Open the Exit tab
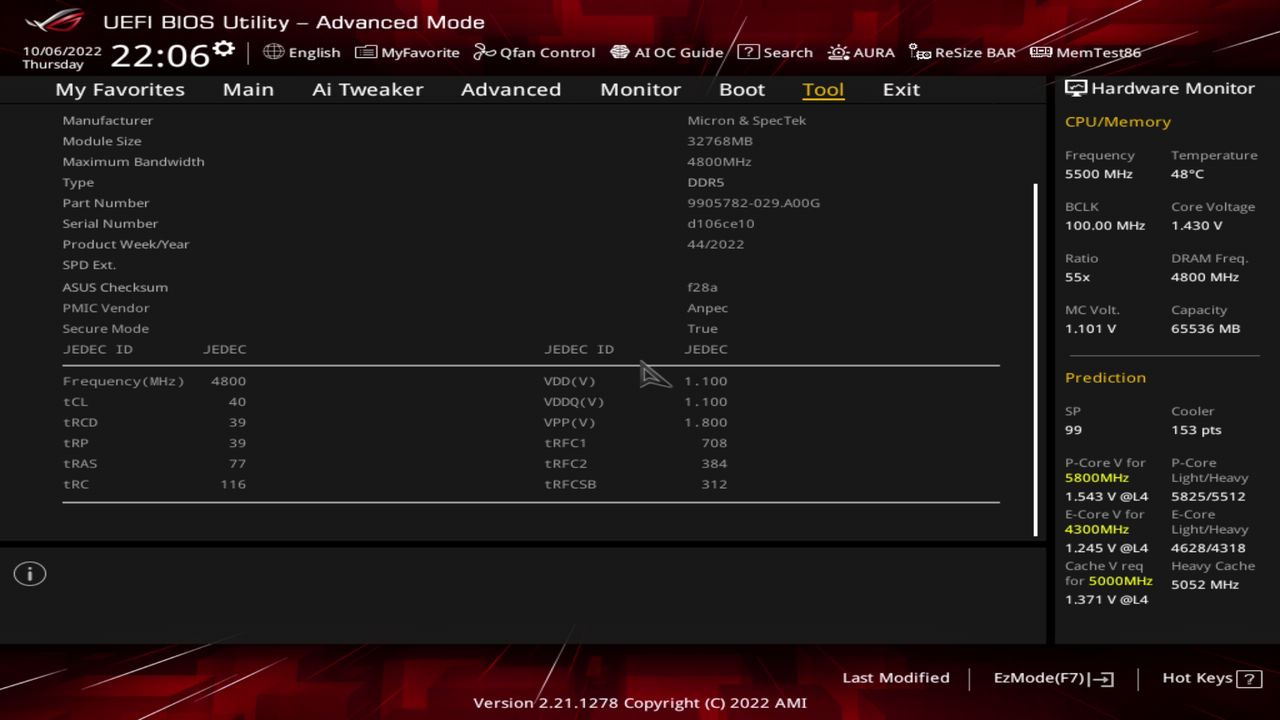The image size is (1280, 720). (901, 89)
